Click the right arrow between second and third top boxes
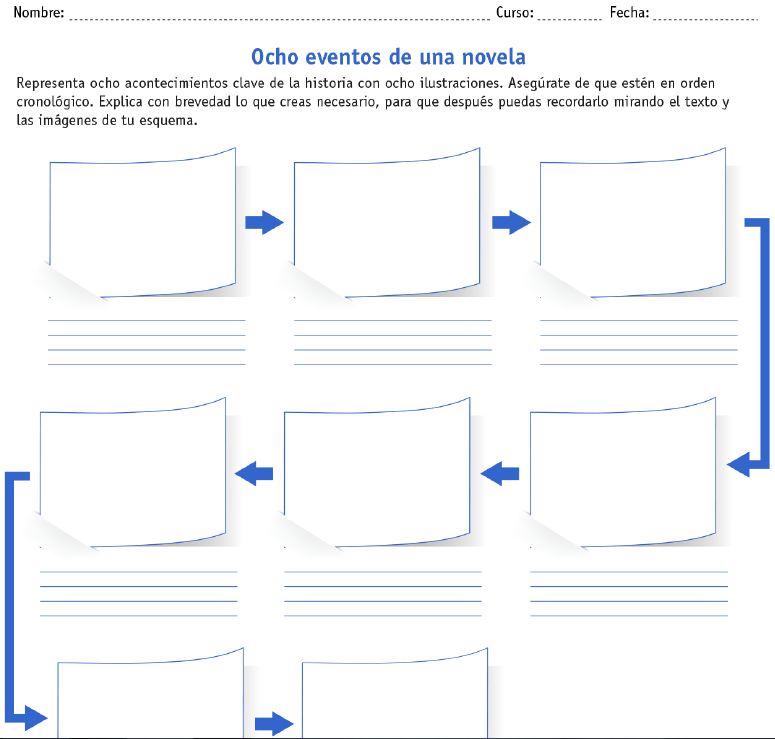 coord(511,223)
